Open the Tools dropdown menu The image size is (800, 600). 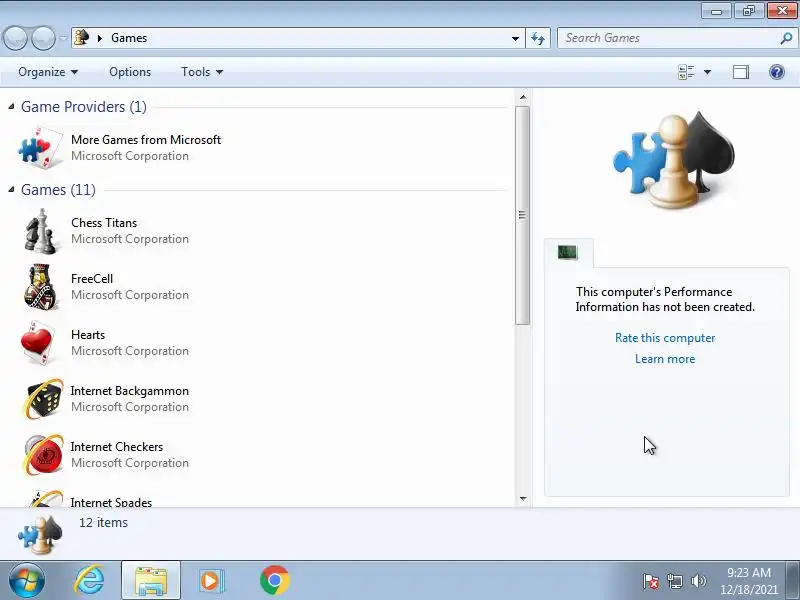(x=202, y=72)
